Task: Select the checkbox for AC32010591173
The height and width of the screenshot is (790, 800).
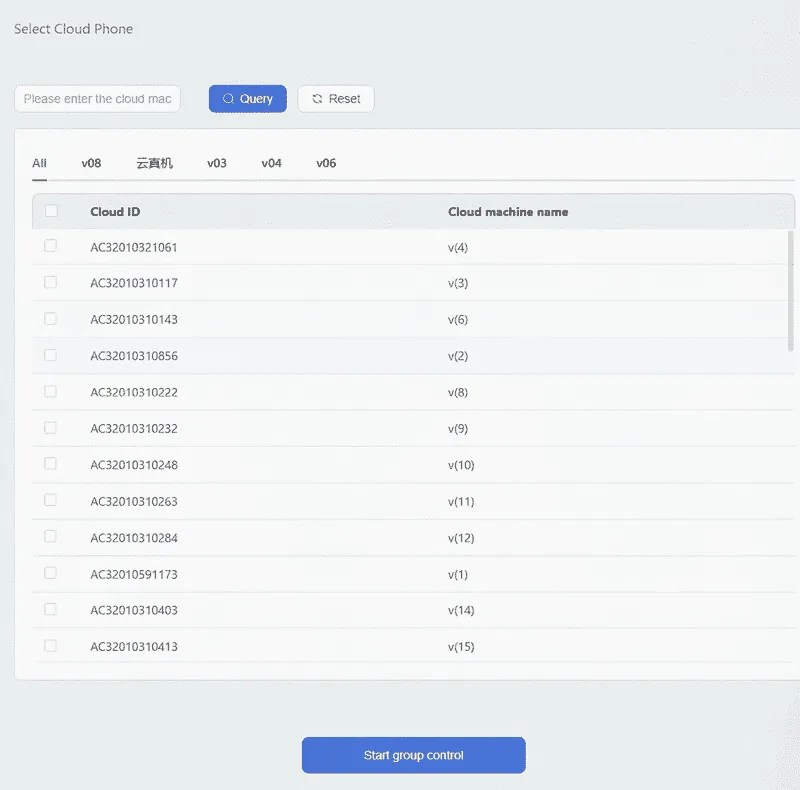Action: [50, 574]
